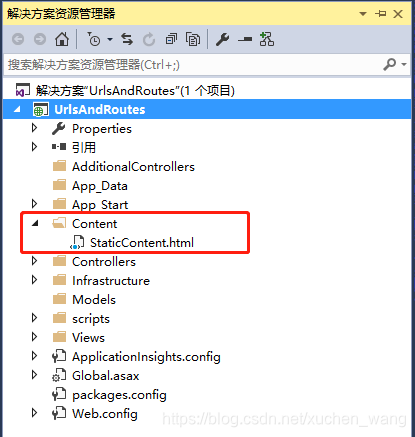Toggle the Show All Files icon
Image resolution: width=415 pixels, height=437 pixels.
click(193, 39)
